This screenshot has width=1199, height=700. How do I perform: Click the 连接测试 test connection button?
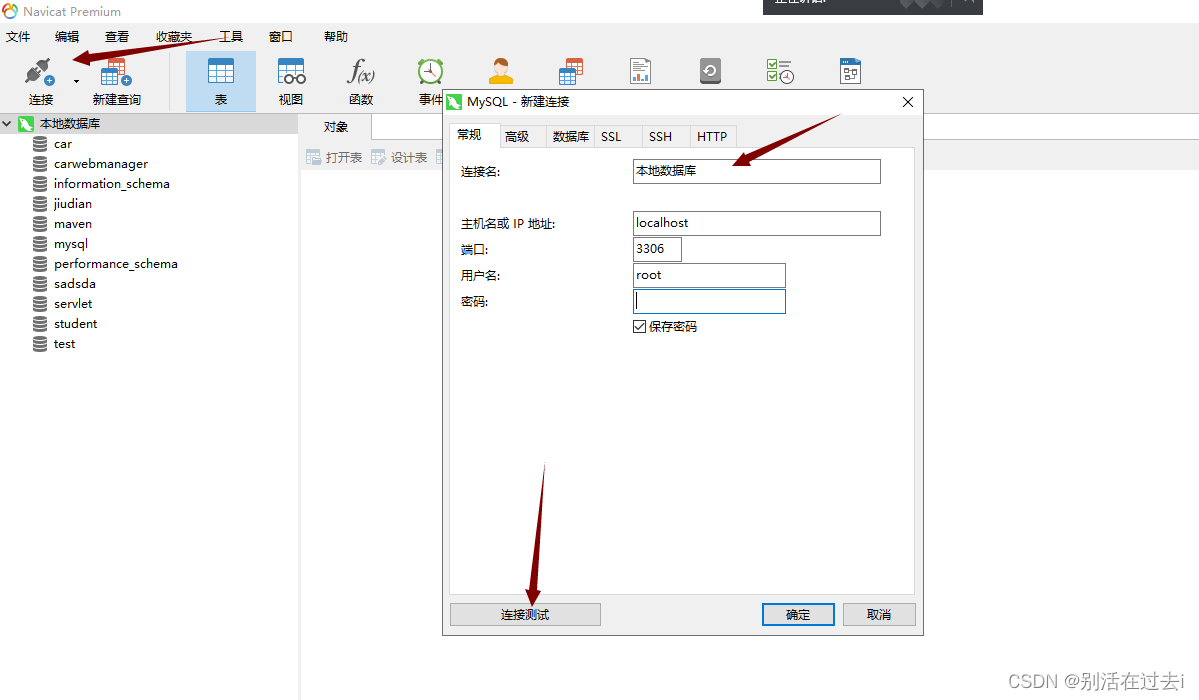(x=525, y=614)
